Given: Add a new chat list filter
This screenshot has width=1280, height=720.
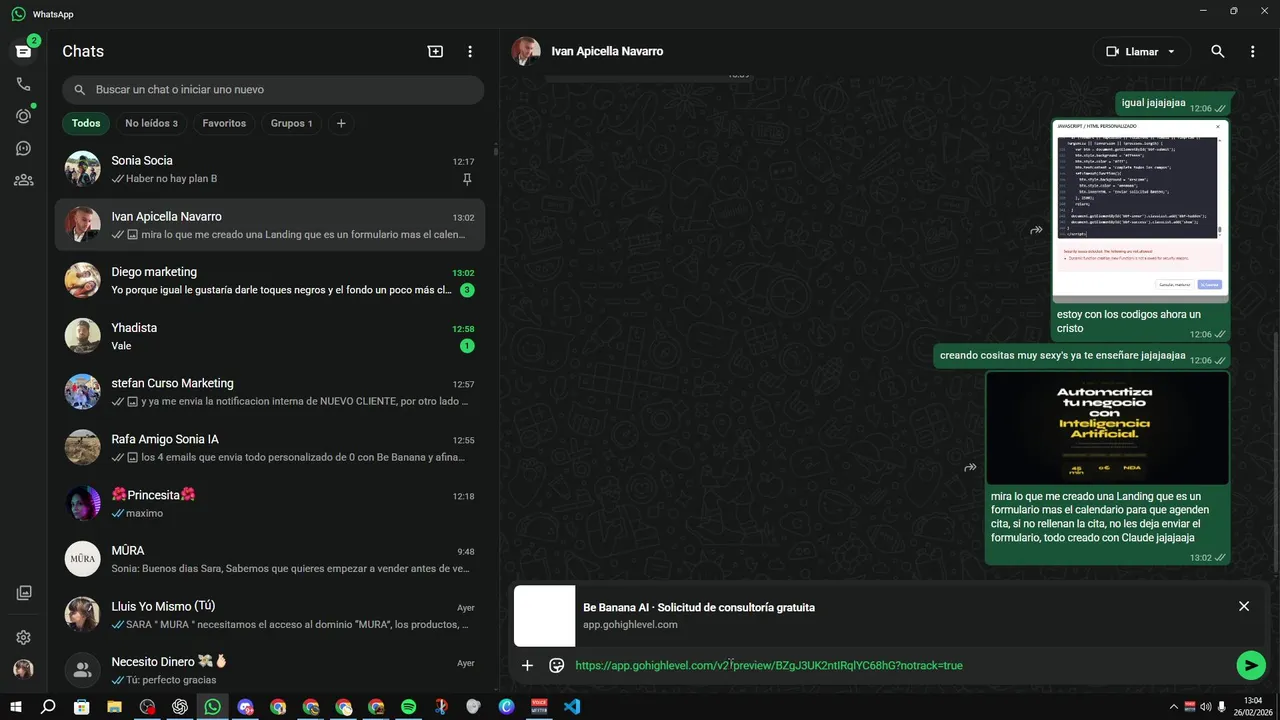Looking at the screenshot, I should pyautogui.click(x=341, y=123).
